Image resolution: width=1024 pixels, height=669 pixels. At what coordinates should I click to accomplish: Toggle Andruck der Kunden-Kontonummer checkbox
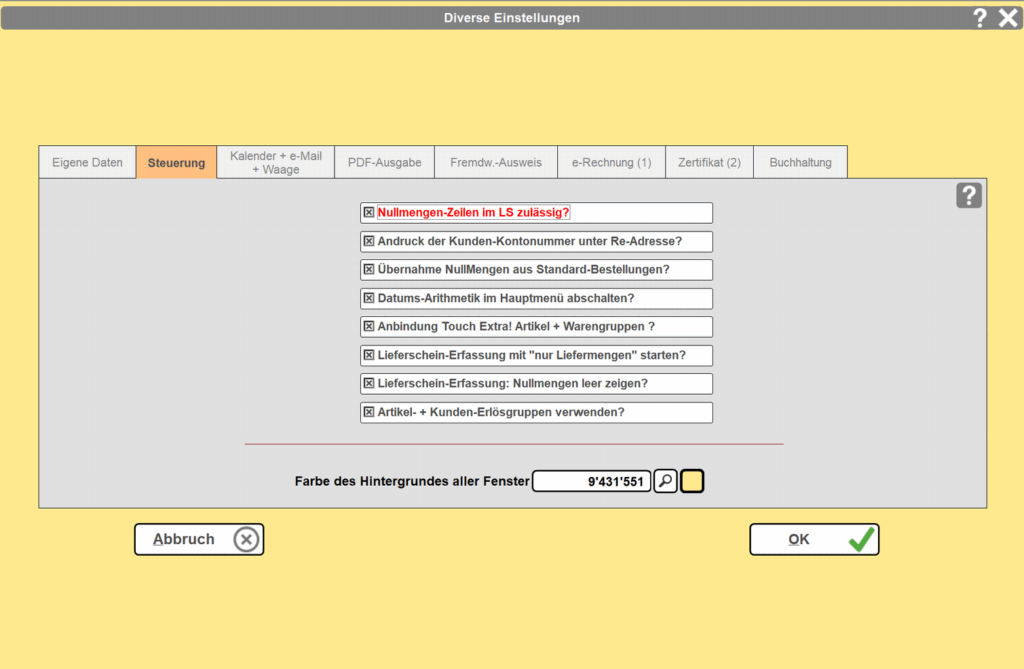(x=369, y=241)
